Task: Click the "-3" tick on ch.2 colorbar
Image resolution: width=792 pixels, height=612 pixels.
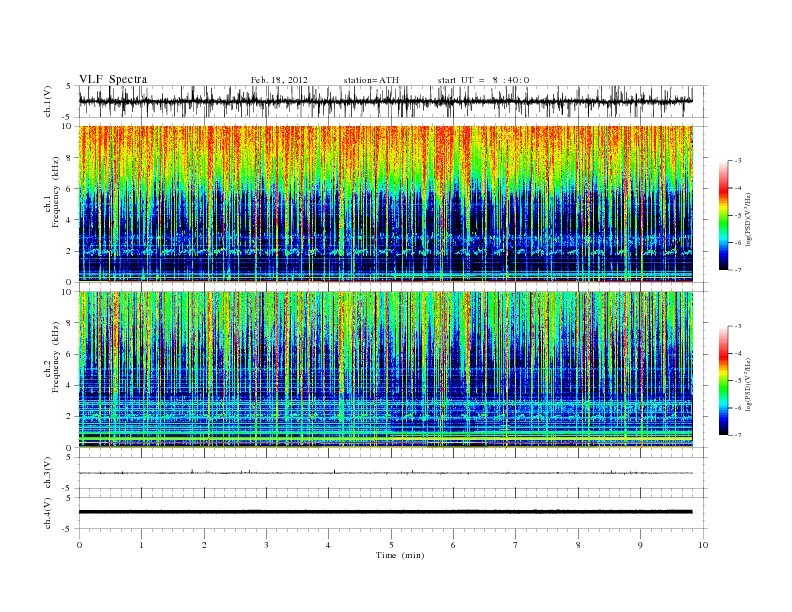Action: [x=738, y=326]
